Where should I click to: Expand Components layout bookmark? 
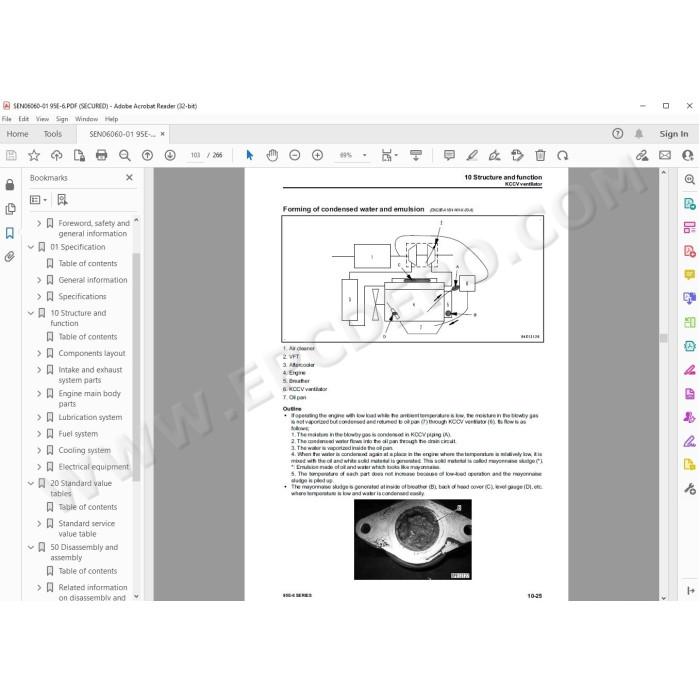[x=39, y=353]
